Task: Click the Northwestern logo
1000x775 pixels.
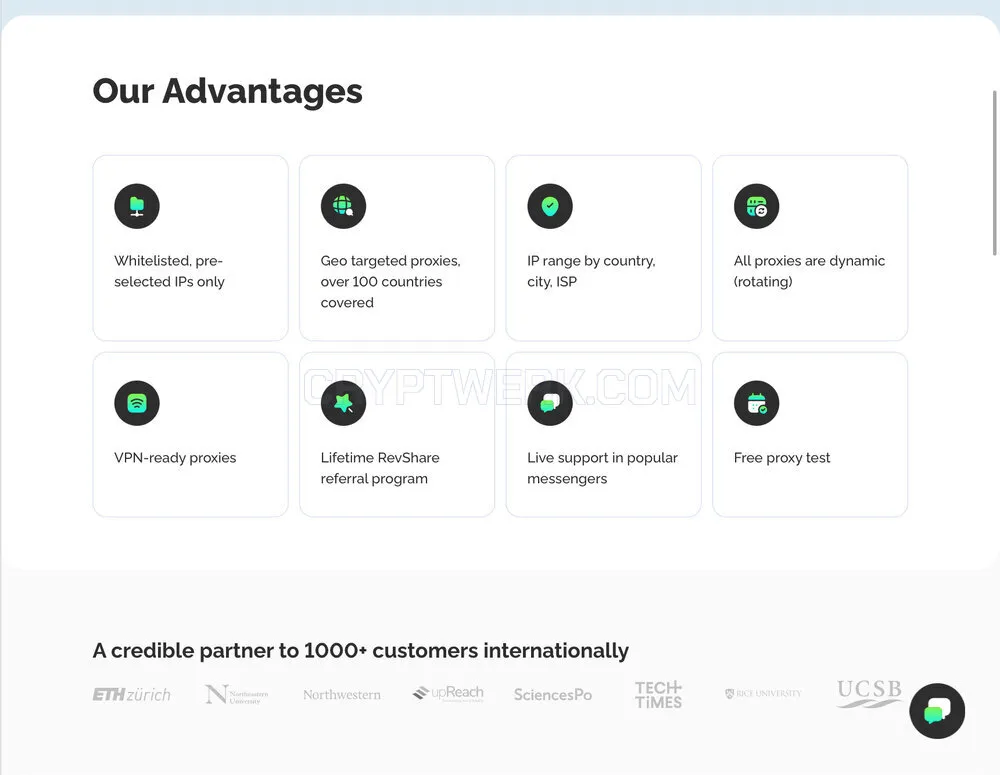Action: pos(342,695)
